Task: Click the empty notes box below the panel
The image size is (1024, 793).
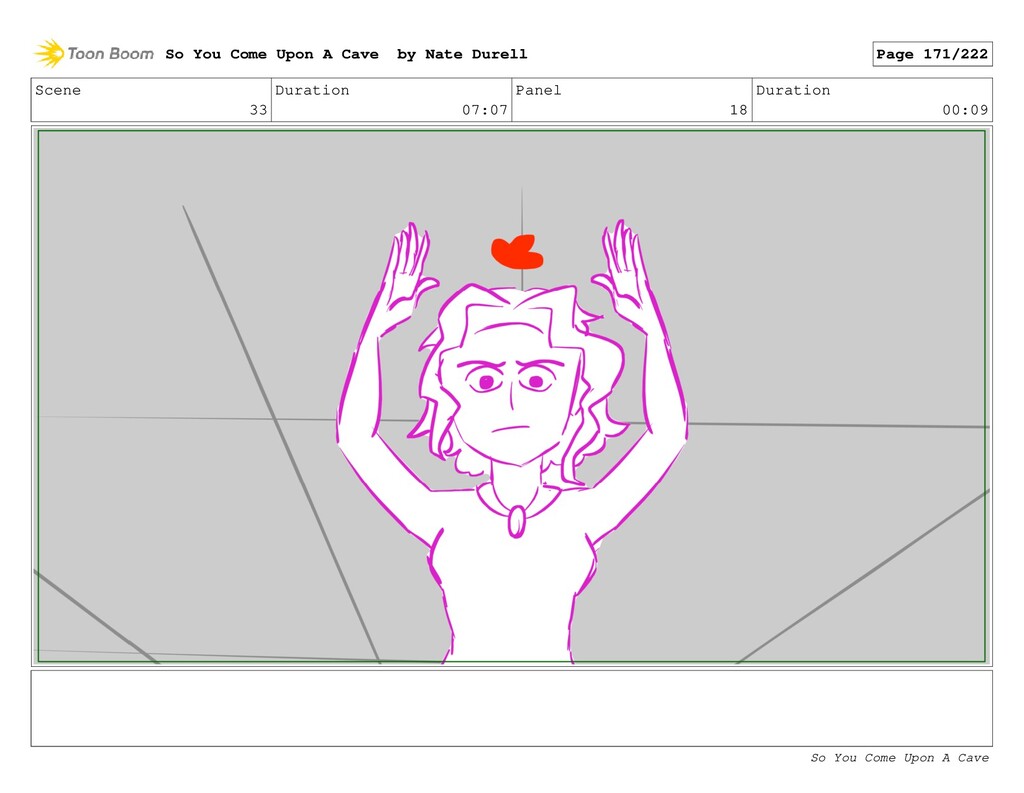Action: [511, 708]
